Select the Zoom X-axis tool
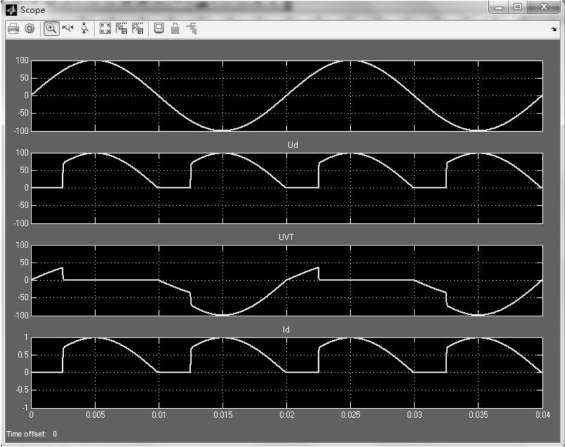The width and height of the screenshot is (565, 447). [67, 28]
